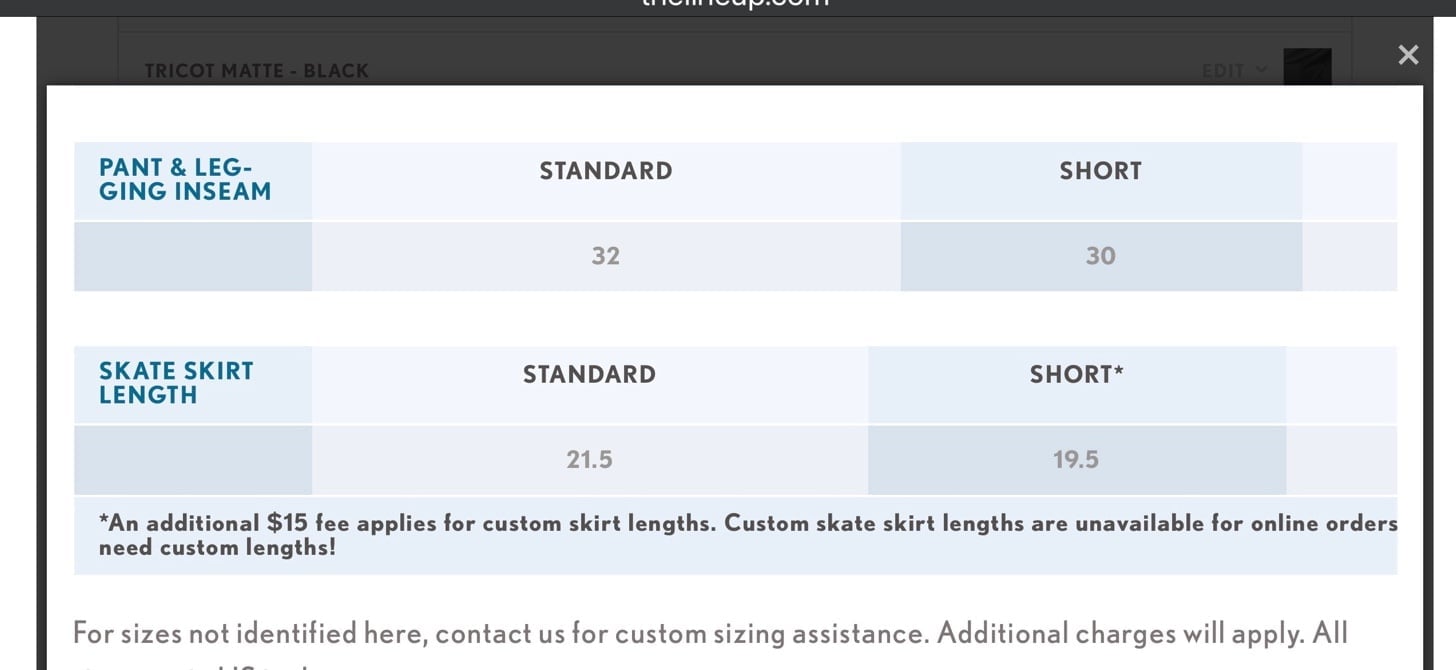Screen dimensions: 1456x670
Task: Select the 32 inseam value
Action: [x=605, y=256]
